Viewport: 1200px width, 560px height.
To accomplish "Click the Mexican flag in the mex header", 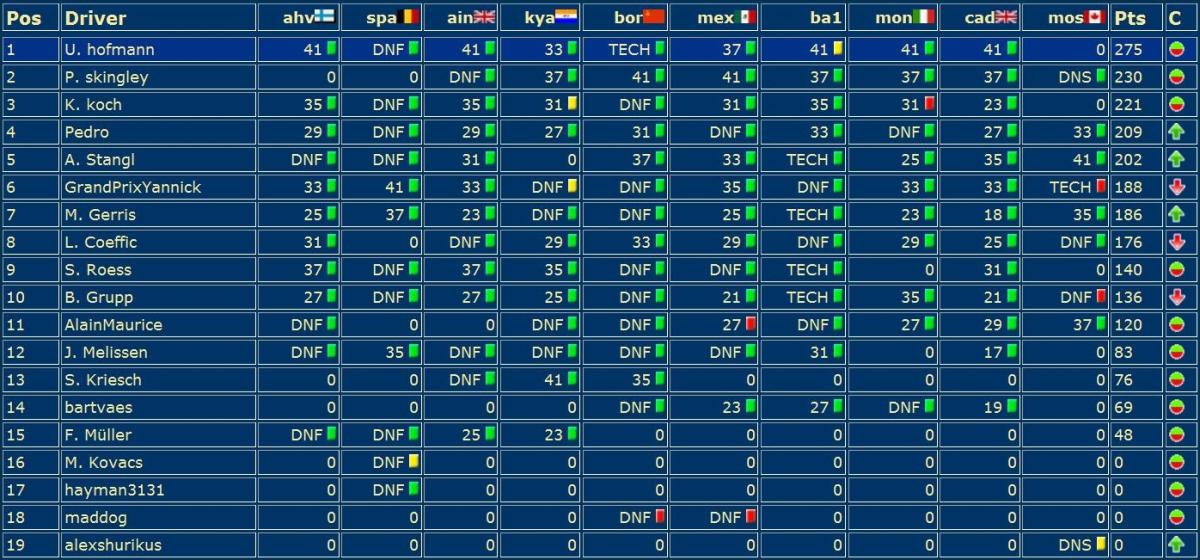I will tap(744, 17).
